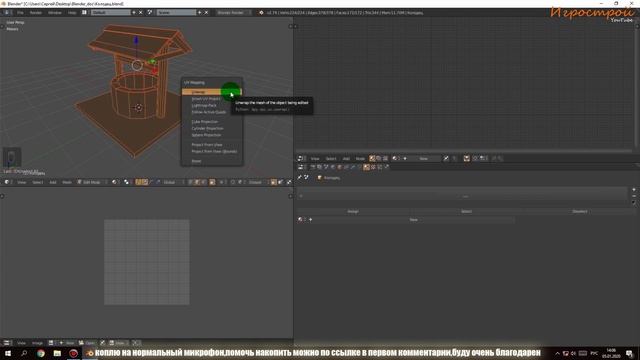
Task: Click Open image in UV editor
Action: [x=87, y=343]
